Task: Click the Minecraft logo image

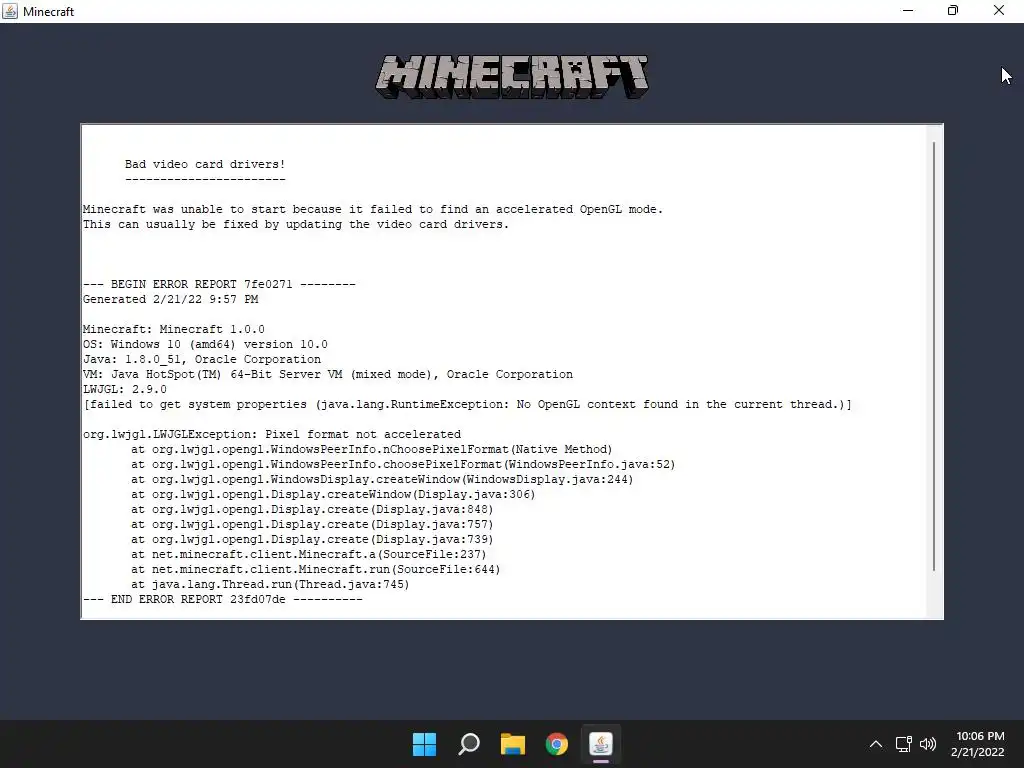Action: click(x=512, y=76)
